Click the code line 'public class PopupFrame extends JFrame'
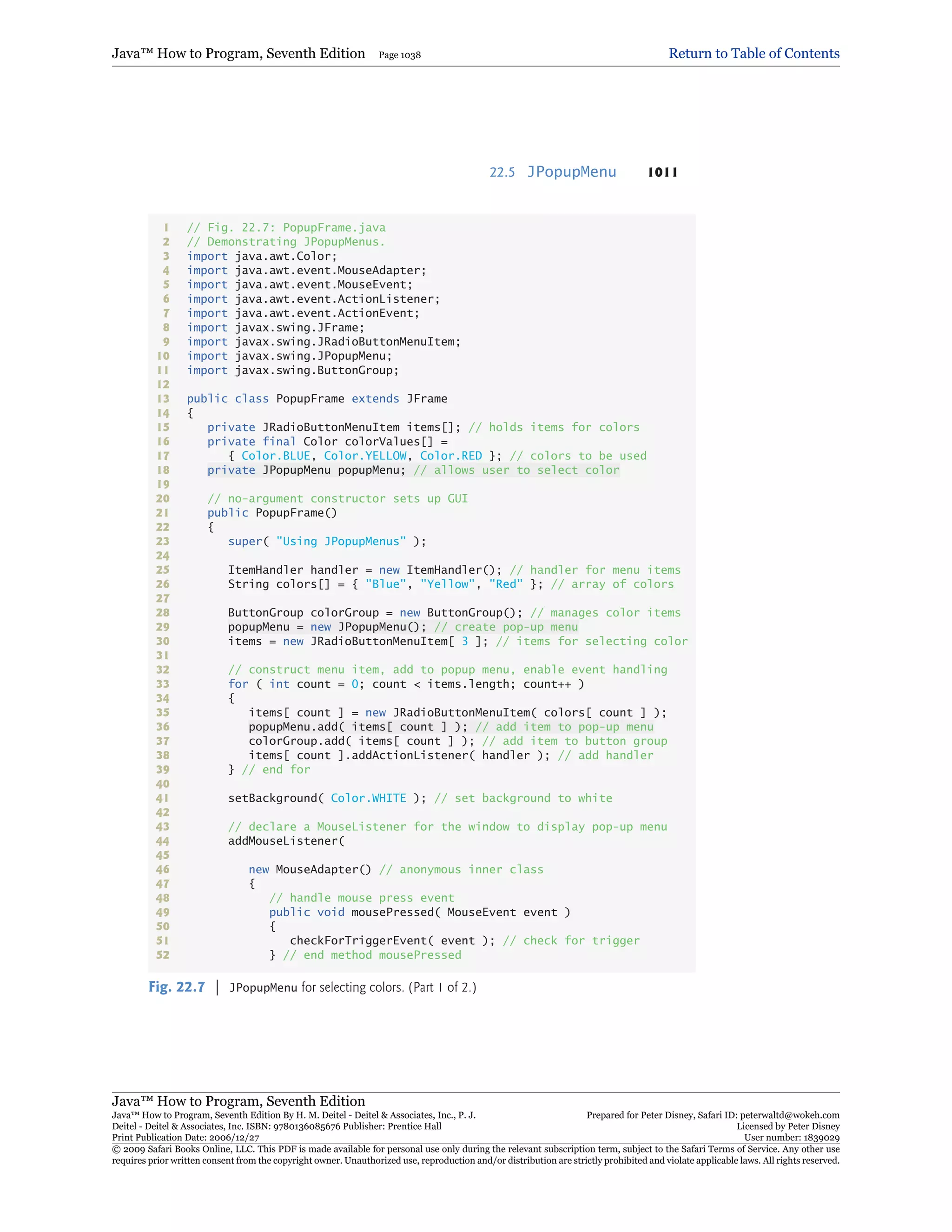 (x=317, y=399)
